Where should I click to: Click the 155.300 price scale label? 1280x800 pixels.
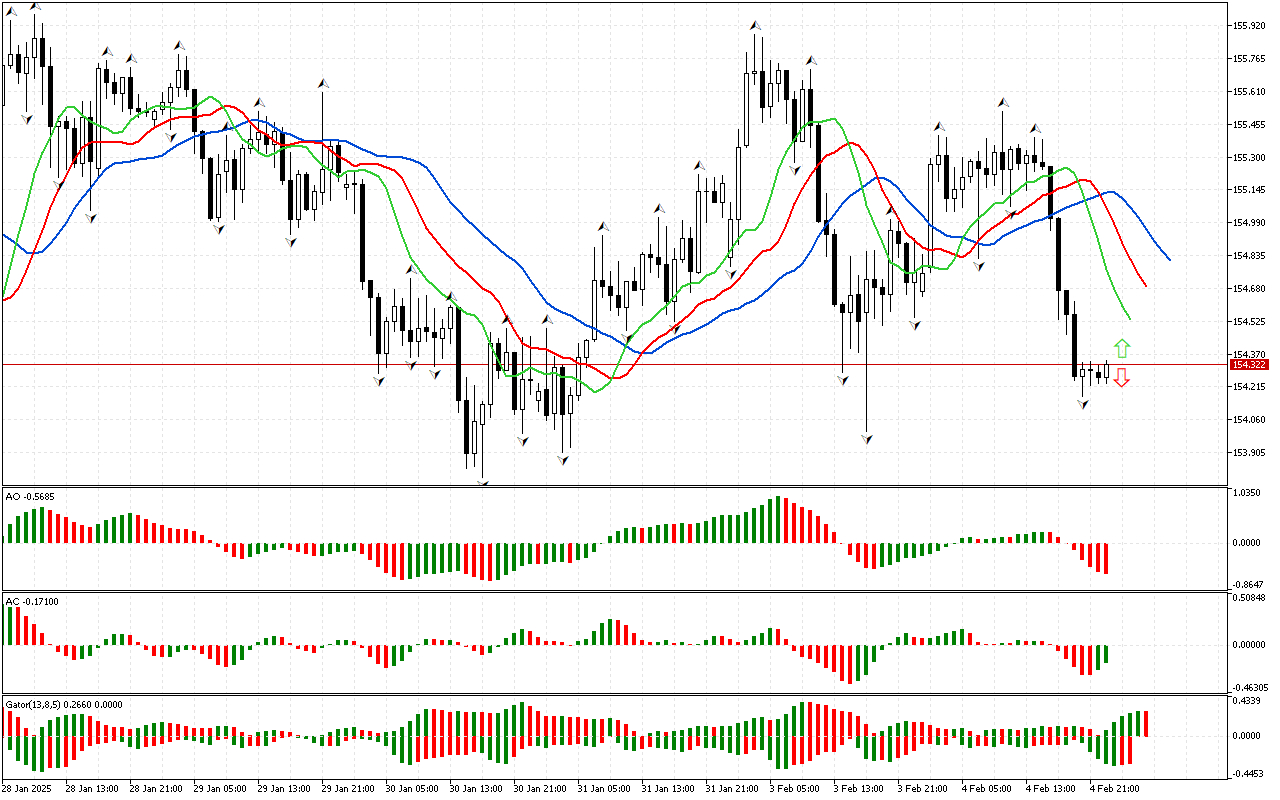(1249, 158)
